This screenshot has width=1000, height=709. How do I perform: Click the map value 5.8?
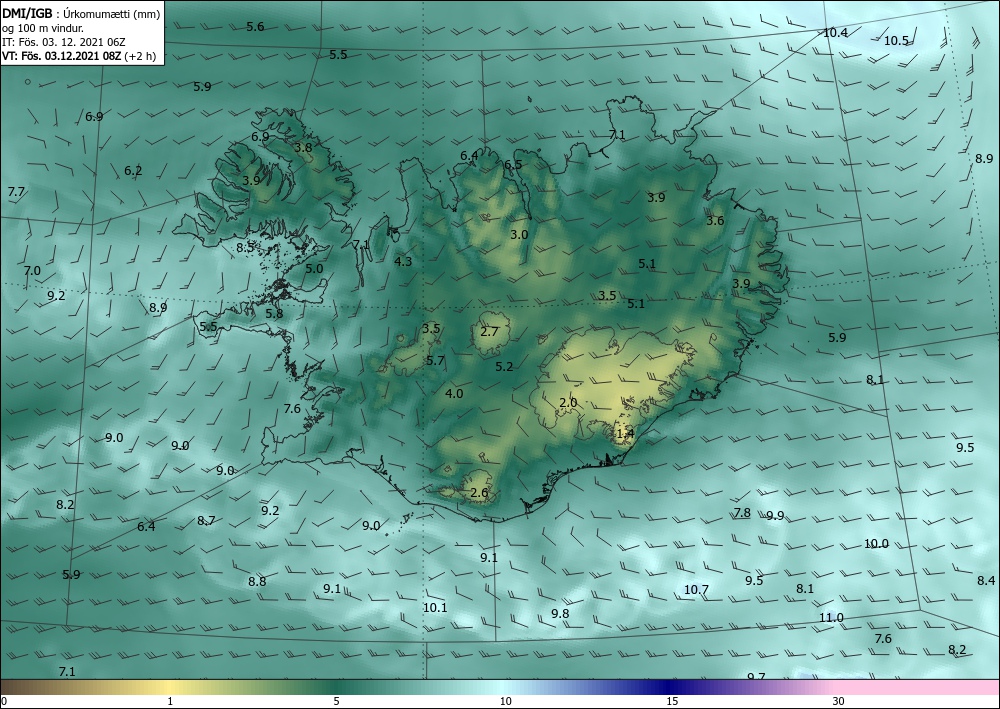(274, 314)
